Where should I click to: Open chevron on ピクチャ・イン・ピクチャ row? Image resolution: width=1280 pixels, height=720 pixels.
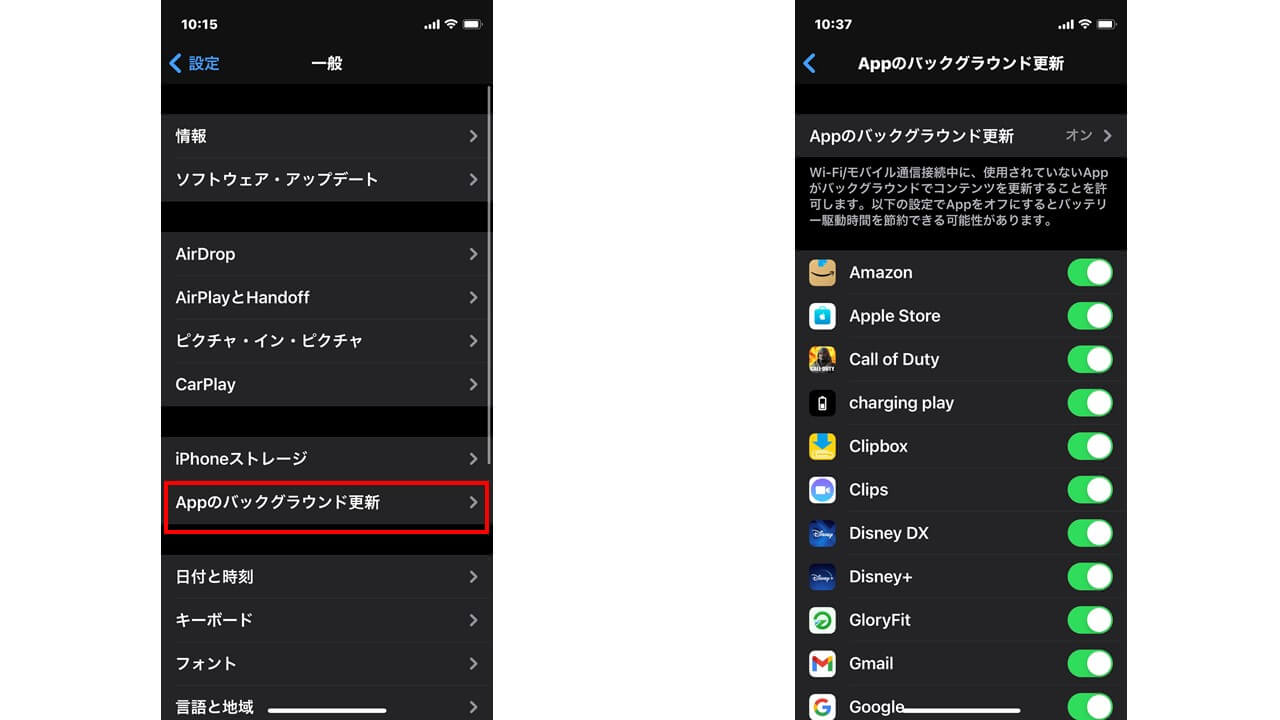(473, 341)
